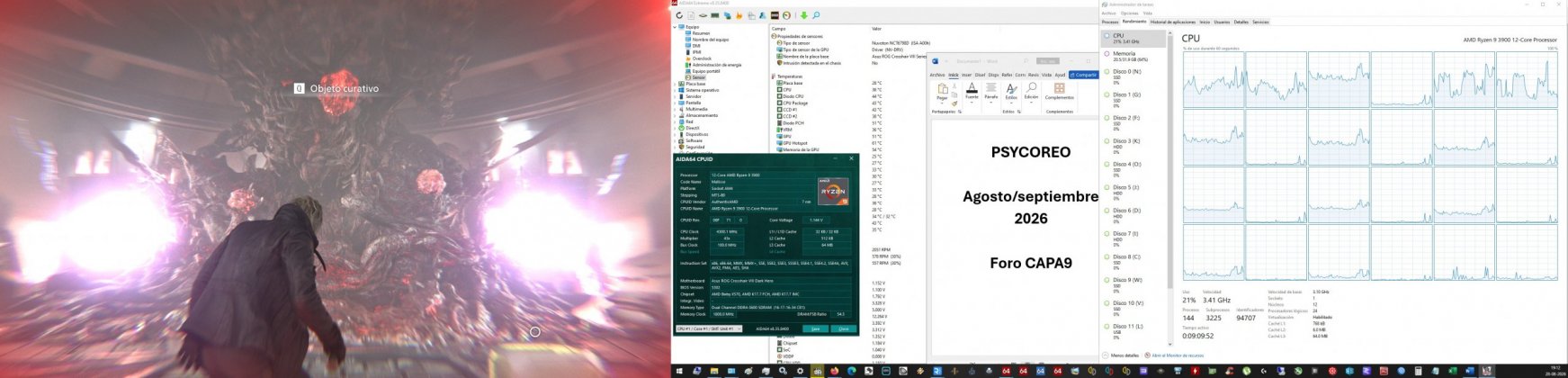The width and height of the screenshot is (1568, 378).
Task: Click Close in the AIDA64 CPUID window
Action: click(843, 328)
